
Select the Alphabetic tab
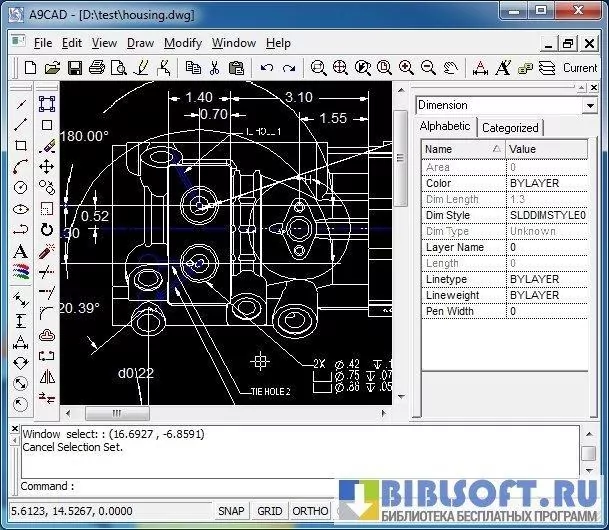(x=445, y=127)
